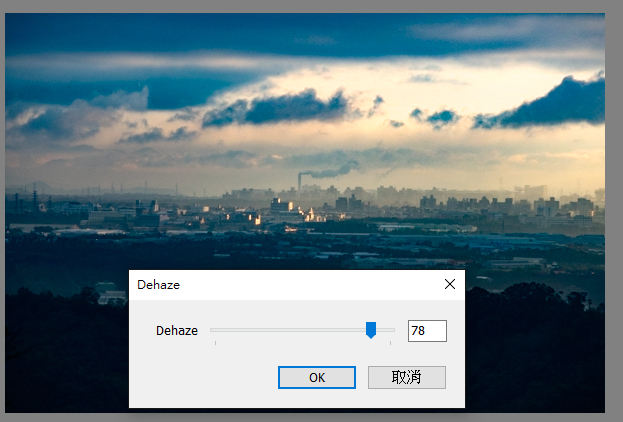Click the 取消 cancel button
This screenshot has width=623, height=422.
[406, 377]
